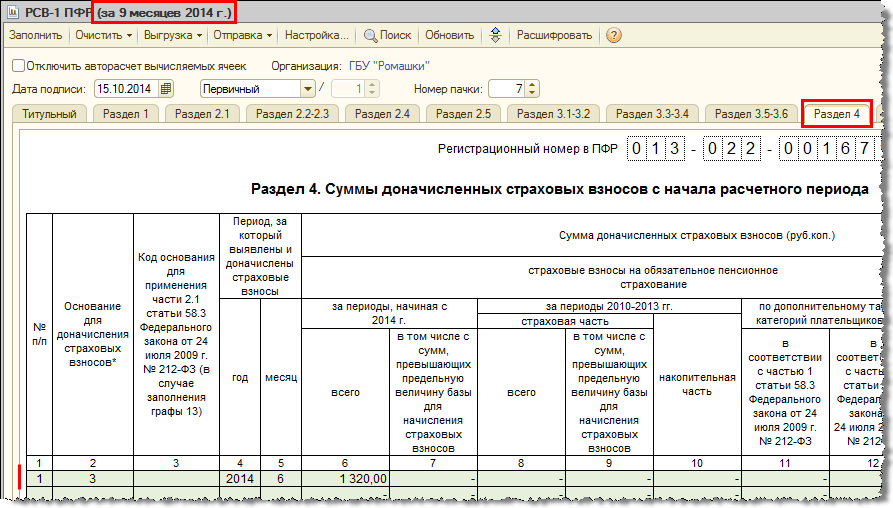Switch to the Титульный tab
Image resolution: width=893 pixels, height=508 pixels.
coord(50,114)
